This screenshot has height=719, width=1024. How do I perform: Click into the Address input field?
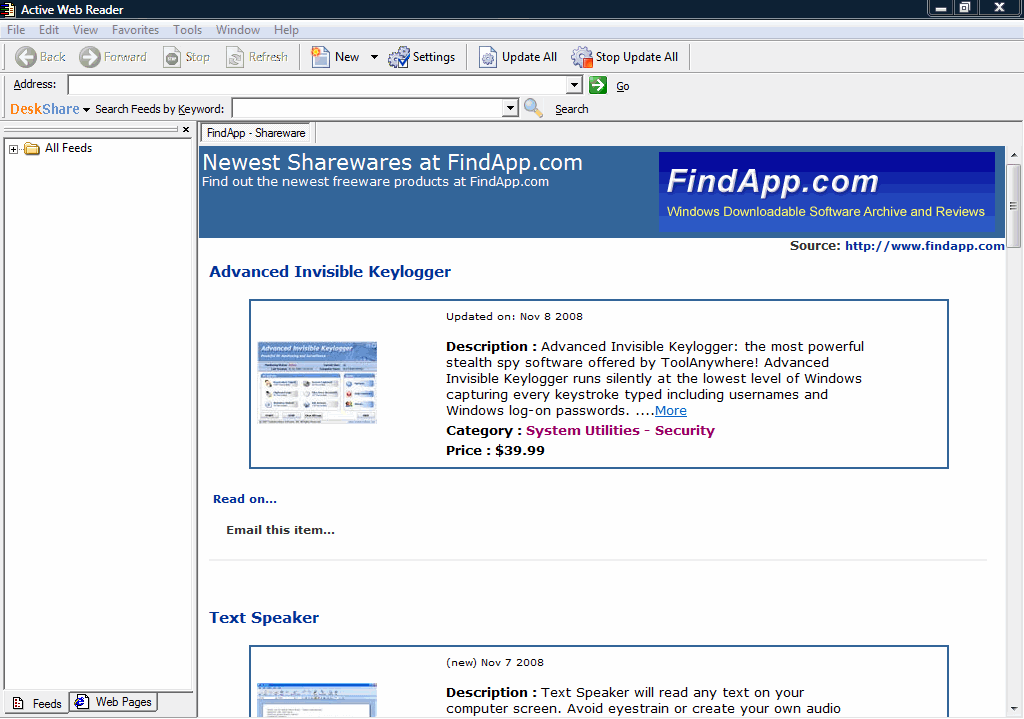click(x=317, y=85)
